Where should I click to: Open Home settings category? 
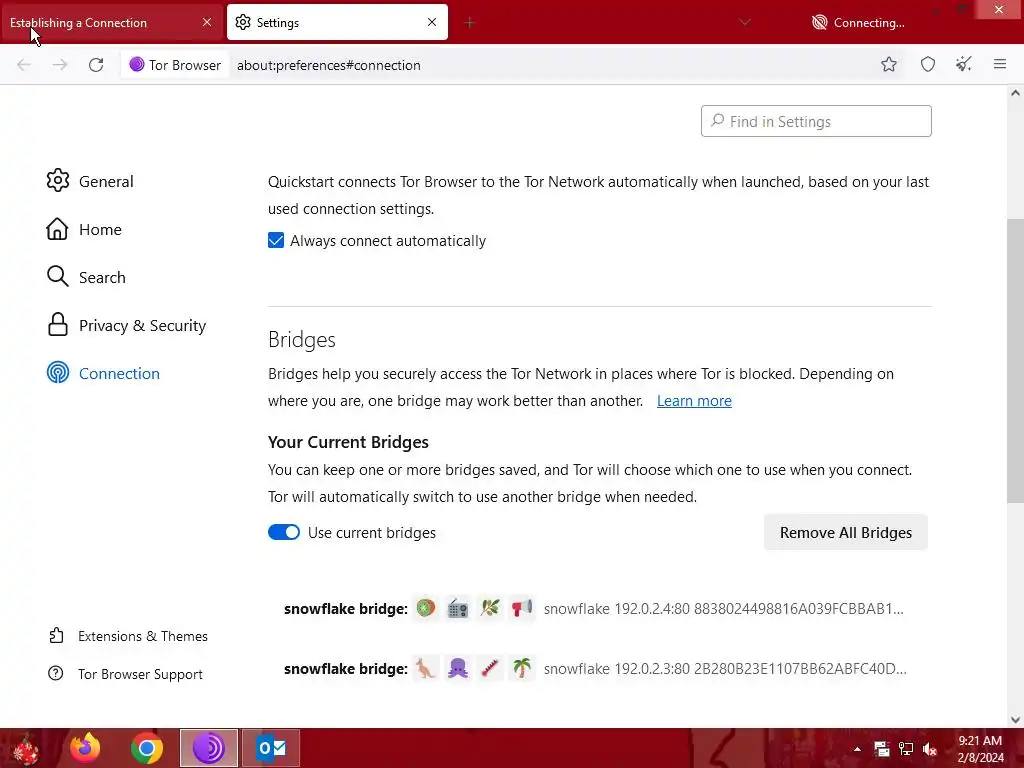tap(84, 229)
